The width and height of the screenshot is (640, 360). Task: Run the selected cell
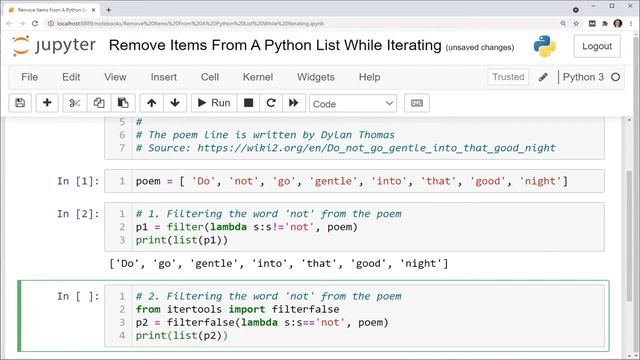pos(214,103)
